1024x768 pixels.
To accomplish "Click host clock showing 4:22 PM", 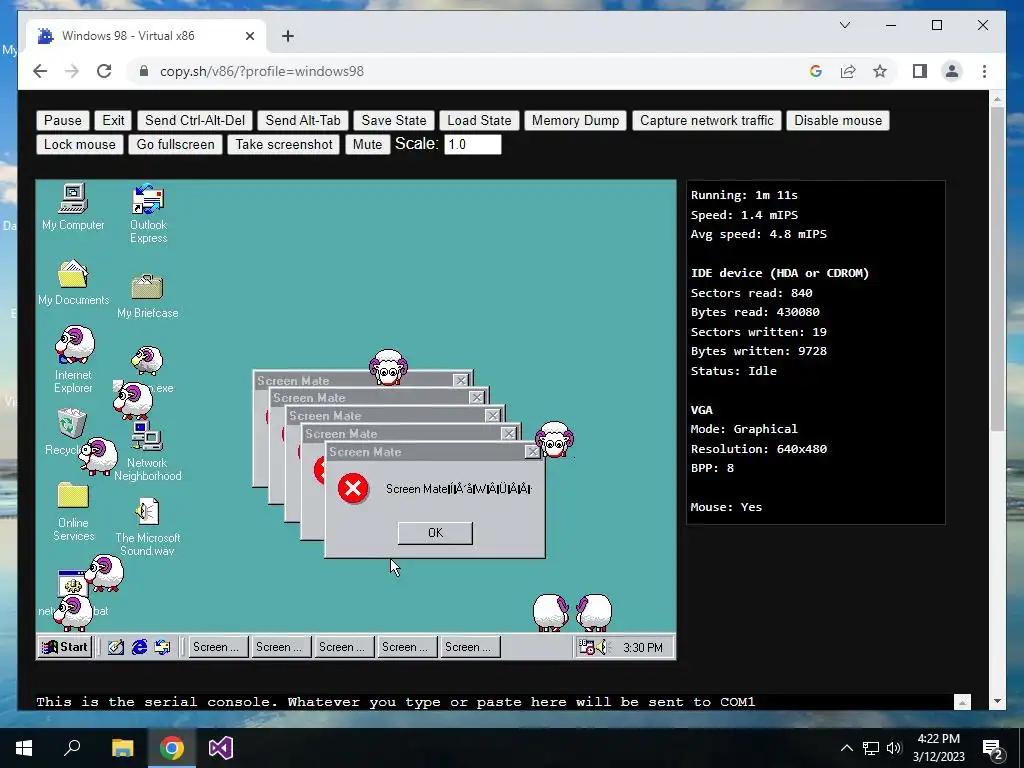I will (x=938, y=739).
